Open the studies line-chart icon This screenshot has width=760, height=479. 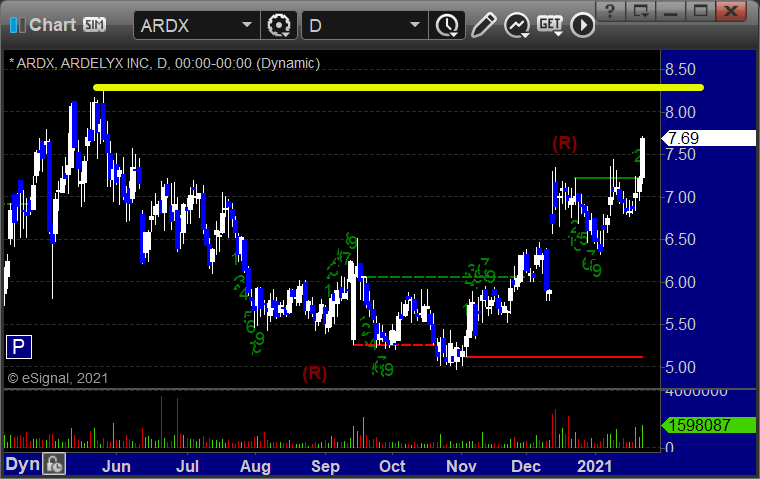click(x=517, y=25)
